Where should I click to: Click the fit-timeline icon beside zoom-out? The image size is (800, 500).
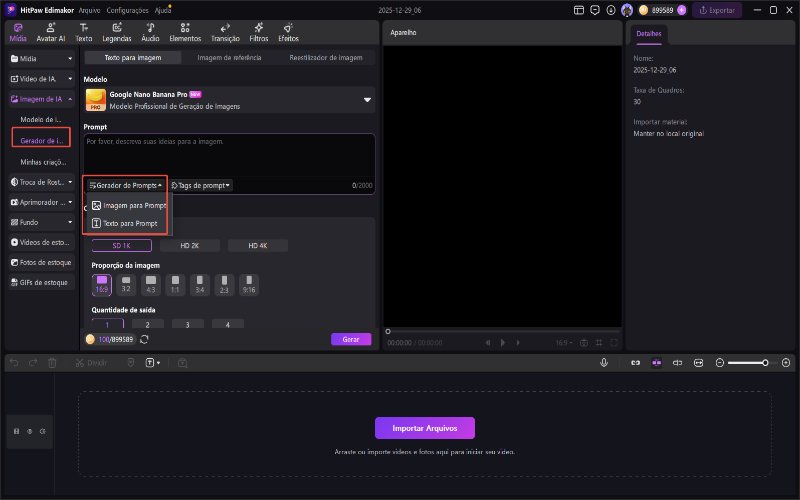(698, 363)
